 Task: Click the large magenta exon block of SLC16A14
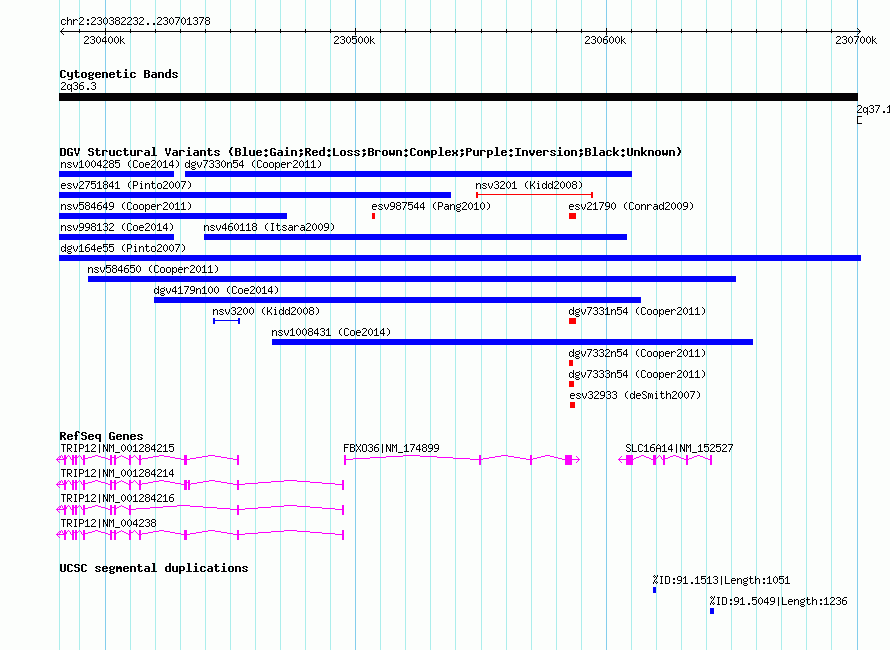(629, 460)
